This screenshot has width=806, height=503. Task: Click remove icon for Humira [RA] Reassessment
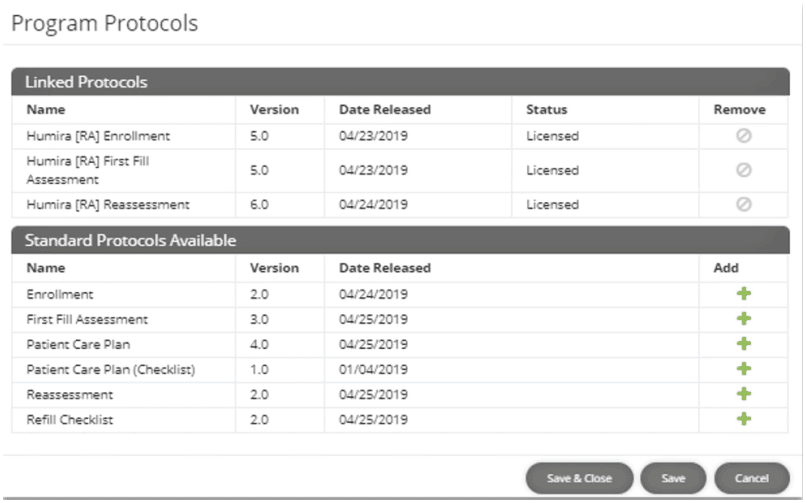(743, 204)
